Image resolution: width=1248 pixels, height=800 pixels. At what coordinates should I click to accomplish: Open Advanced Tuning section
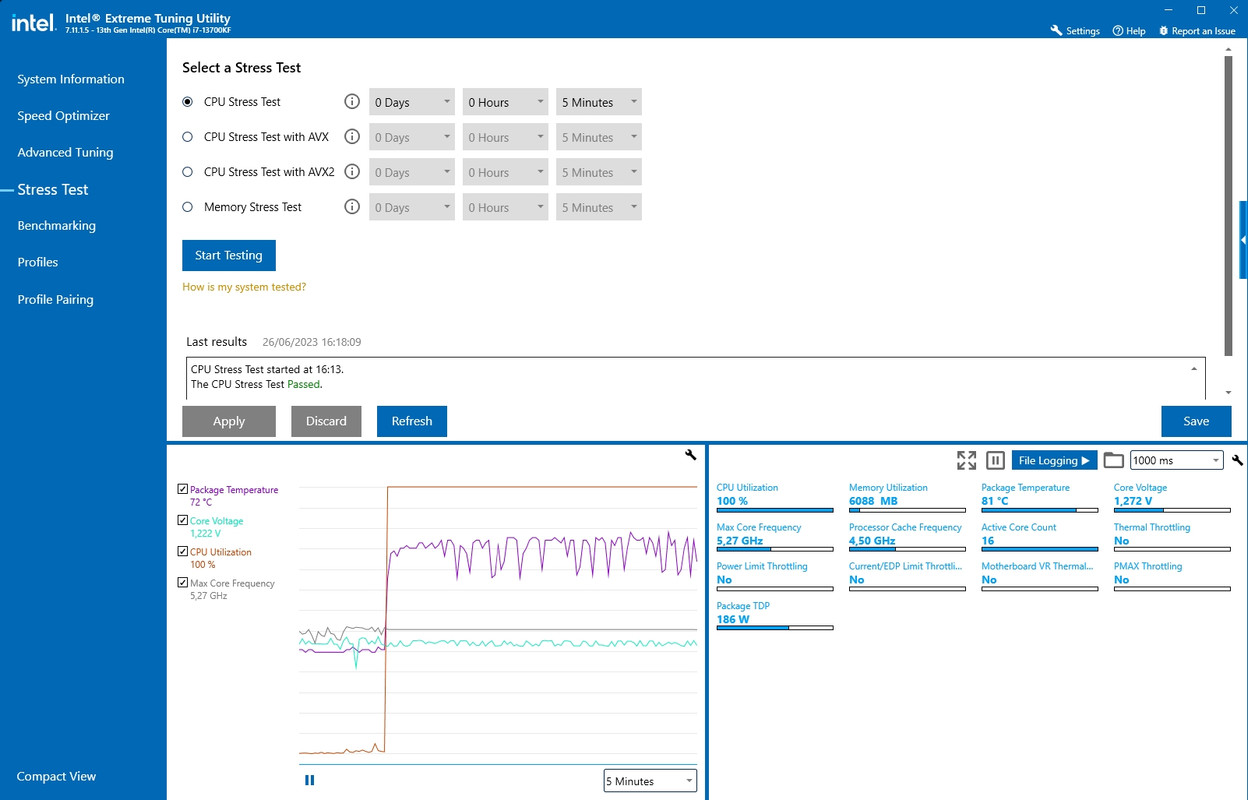pyautogui.click(x=65, y=152)
